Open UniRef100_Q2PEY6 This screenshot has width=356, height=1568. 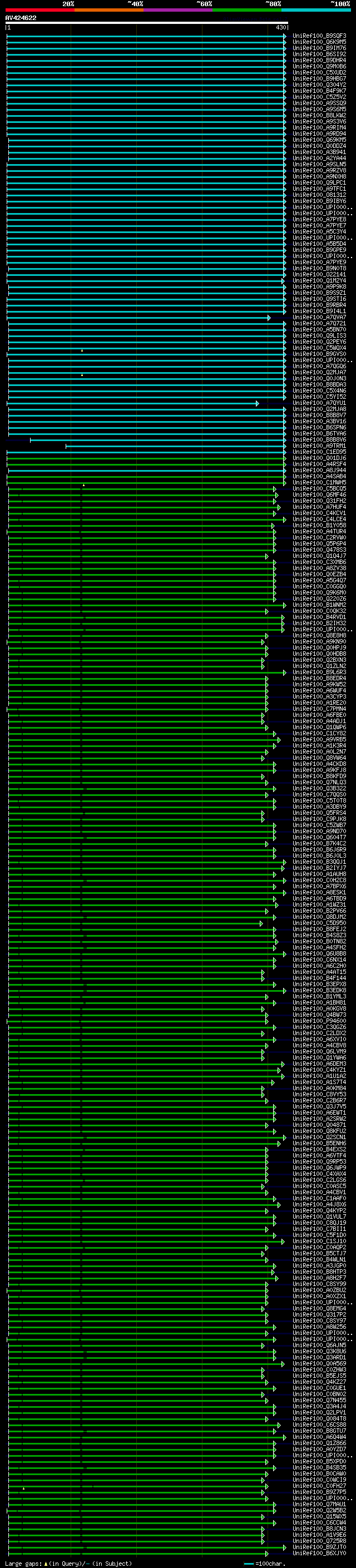(319, 342)
